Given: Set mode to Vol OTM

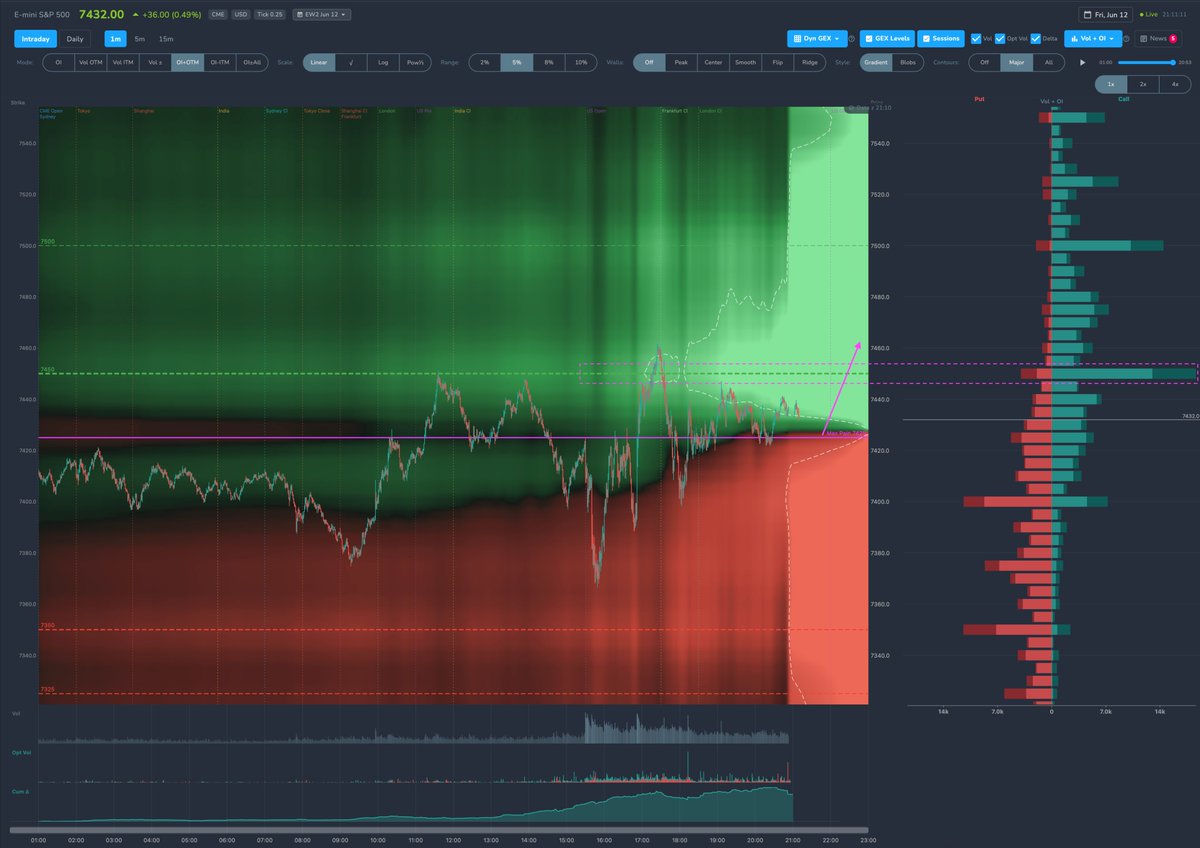Looking at the screenshot, I should click(x=90, y=62).
